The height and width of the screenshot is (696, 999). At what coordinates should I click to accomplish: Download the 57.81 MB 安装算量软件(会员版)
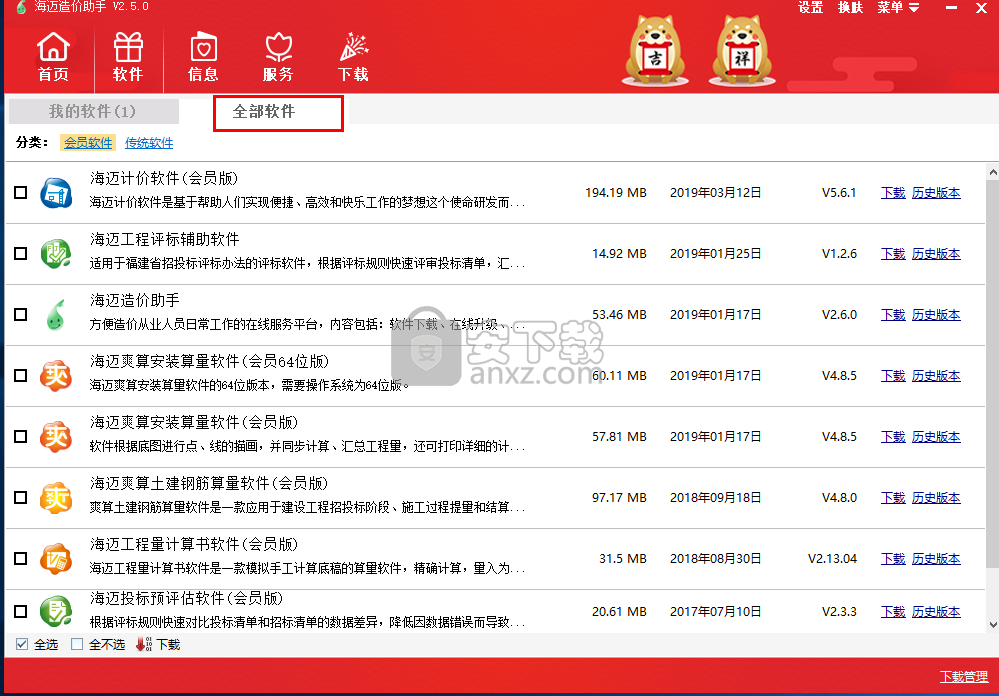click(893, 437)
